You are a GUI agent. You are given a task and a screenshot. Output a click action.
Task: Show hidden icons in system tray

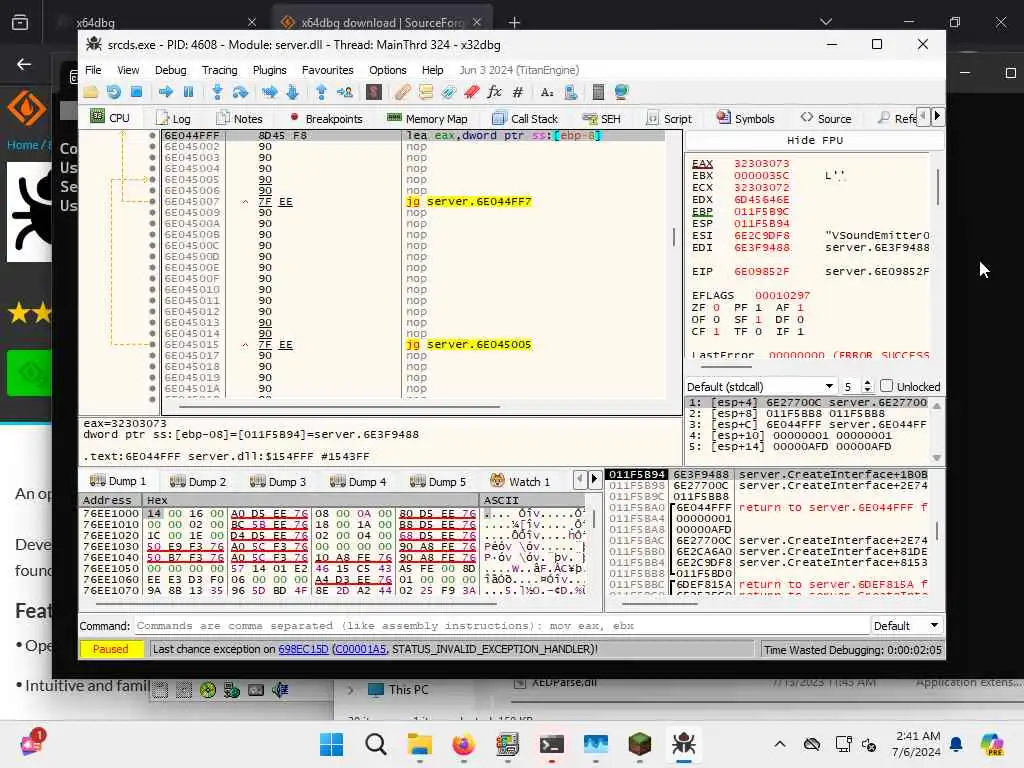tap(780, 744)
